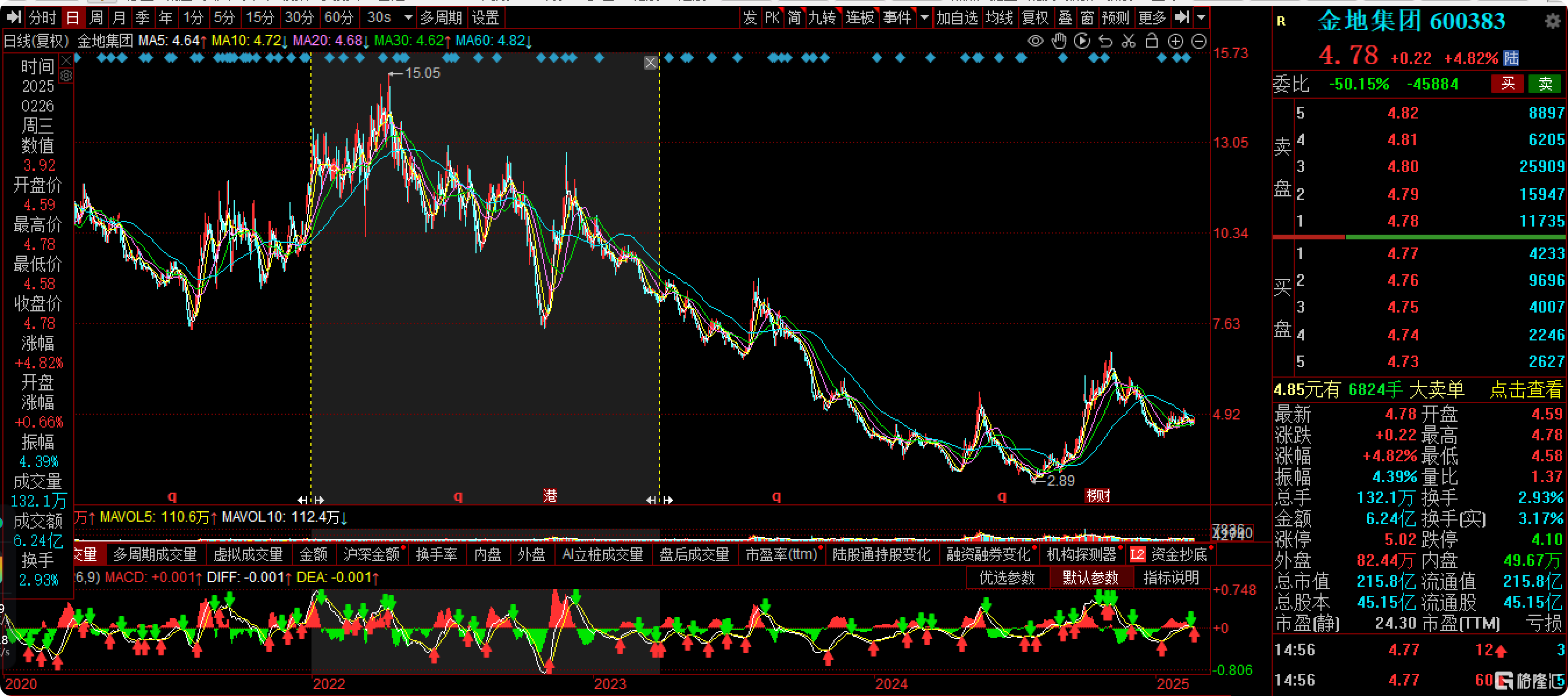Toggle the 事件 events overlay

[x=897, y=17]
